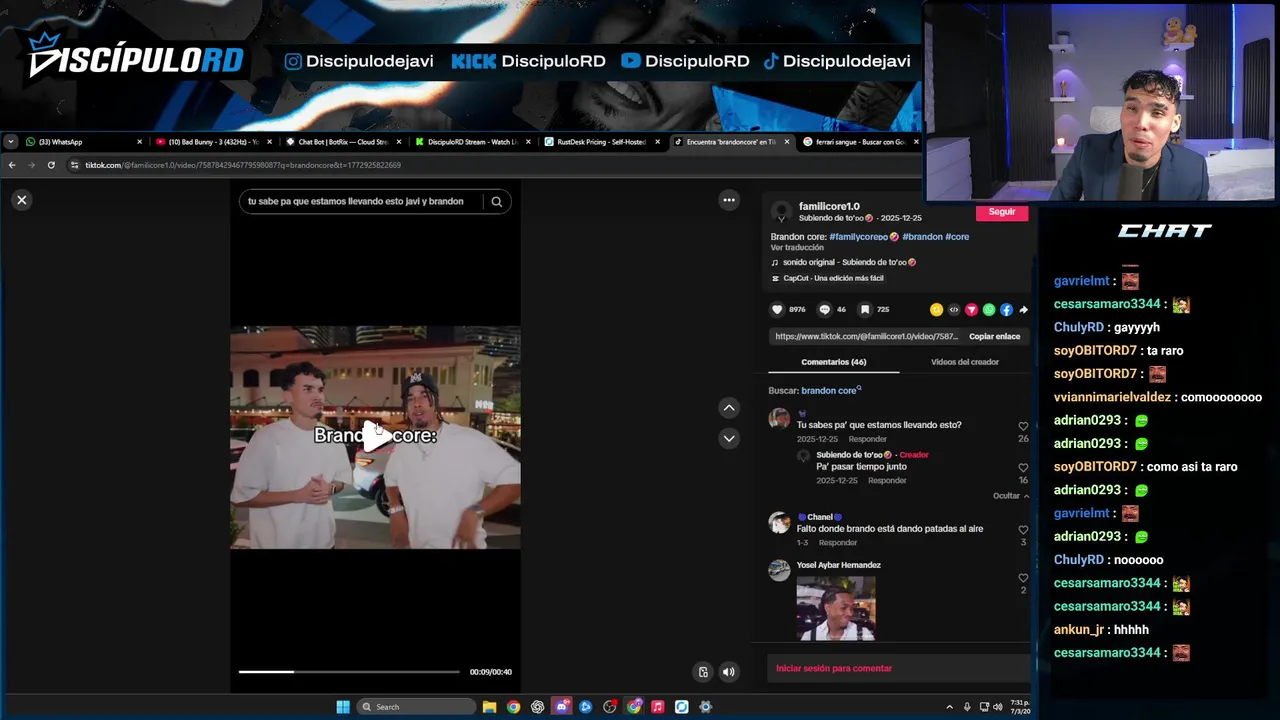Open comments via speech bubble icon

point(825,310)
